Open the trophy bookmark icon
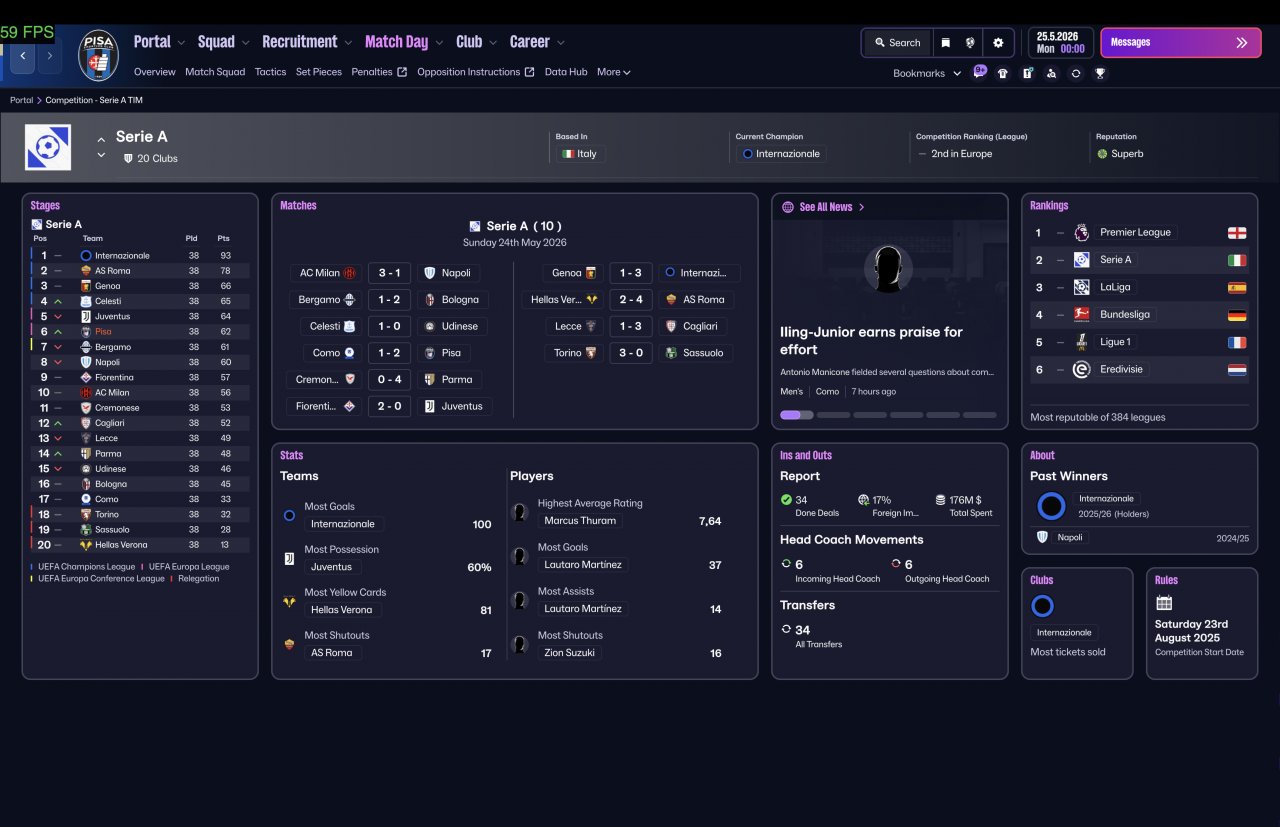The height and width of the screenshot is (827, 1280). pyautogui.click(x=1100, y=73)
